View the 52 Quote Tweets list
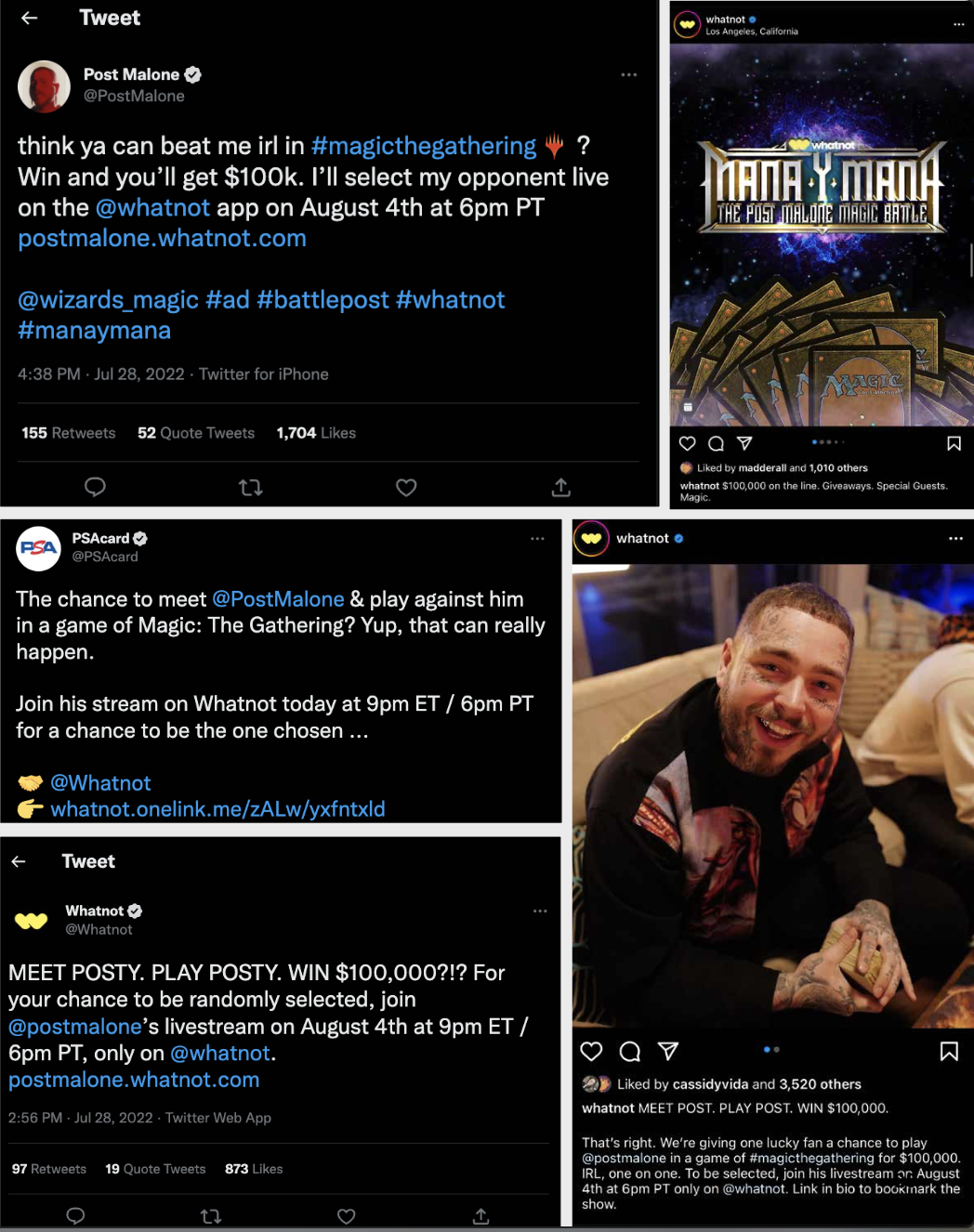Viewport: 974px width, 1232px height. pos(196,433)
